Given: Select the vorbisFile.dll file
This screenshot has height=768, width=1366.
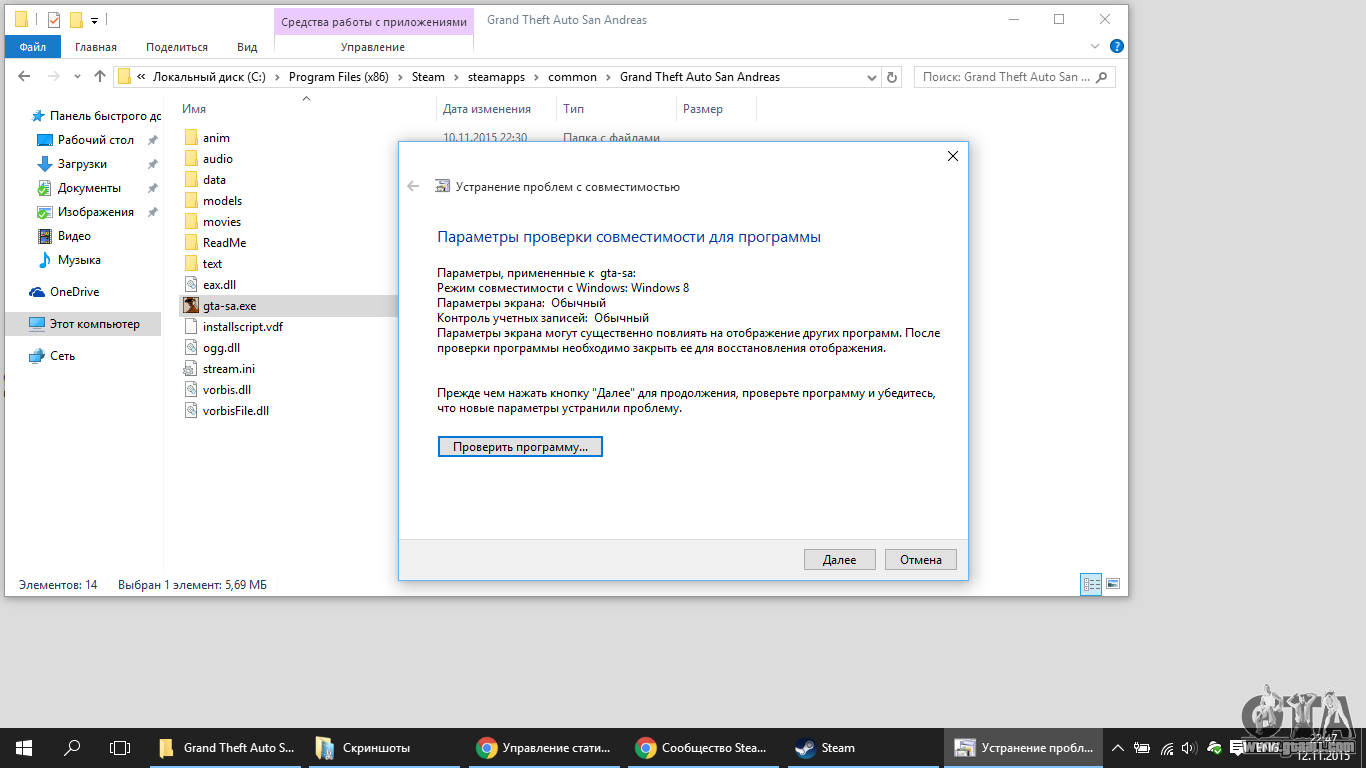Looking at the screenshot, I should click(x=235, y=411).
